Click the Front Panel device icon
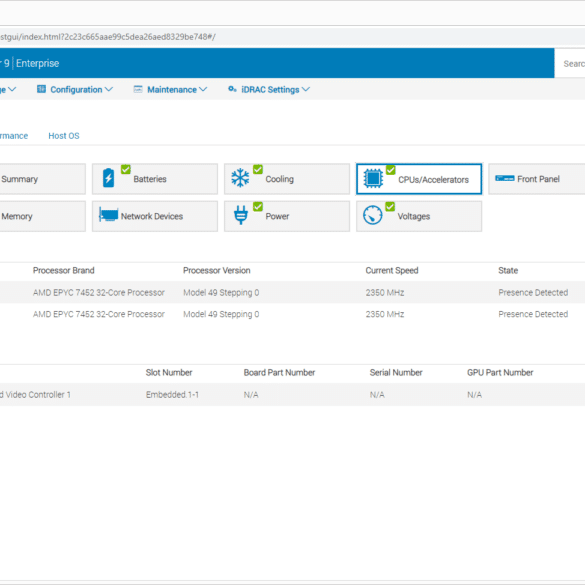The height and width of the screenshot is (585, 585). 504,178
